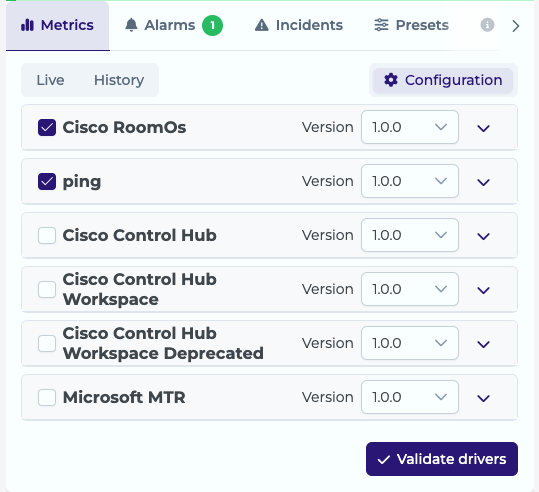Expand the Microsoft MTR driver row
This screenshot has width=539, height=492.
pos(483,398)
